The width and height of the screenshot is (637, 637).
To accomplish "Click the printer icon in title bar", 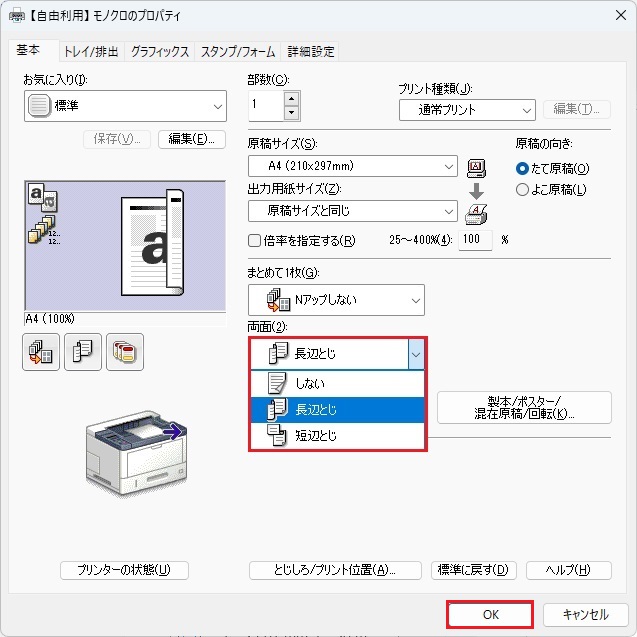I will click(x=17, y=16).
